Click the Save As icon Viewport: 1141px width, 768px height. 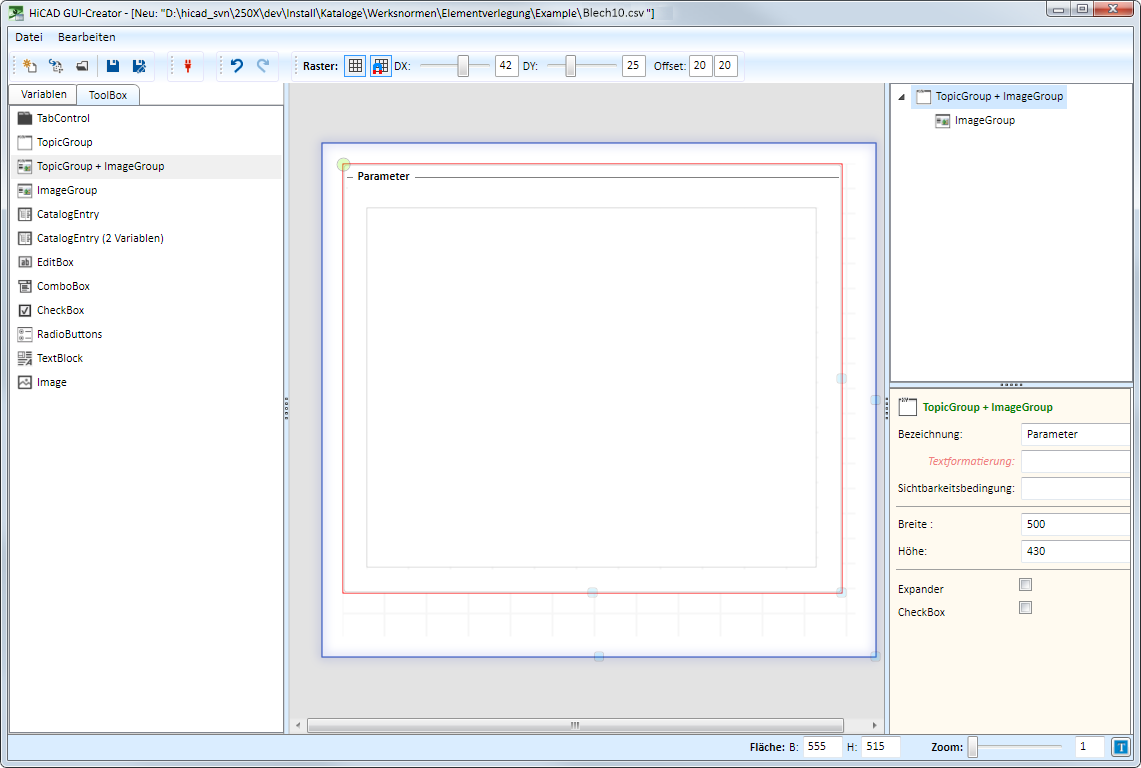pos(139,66)
